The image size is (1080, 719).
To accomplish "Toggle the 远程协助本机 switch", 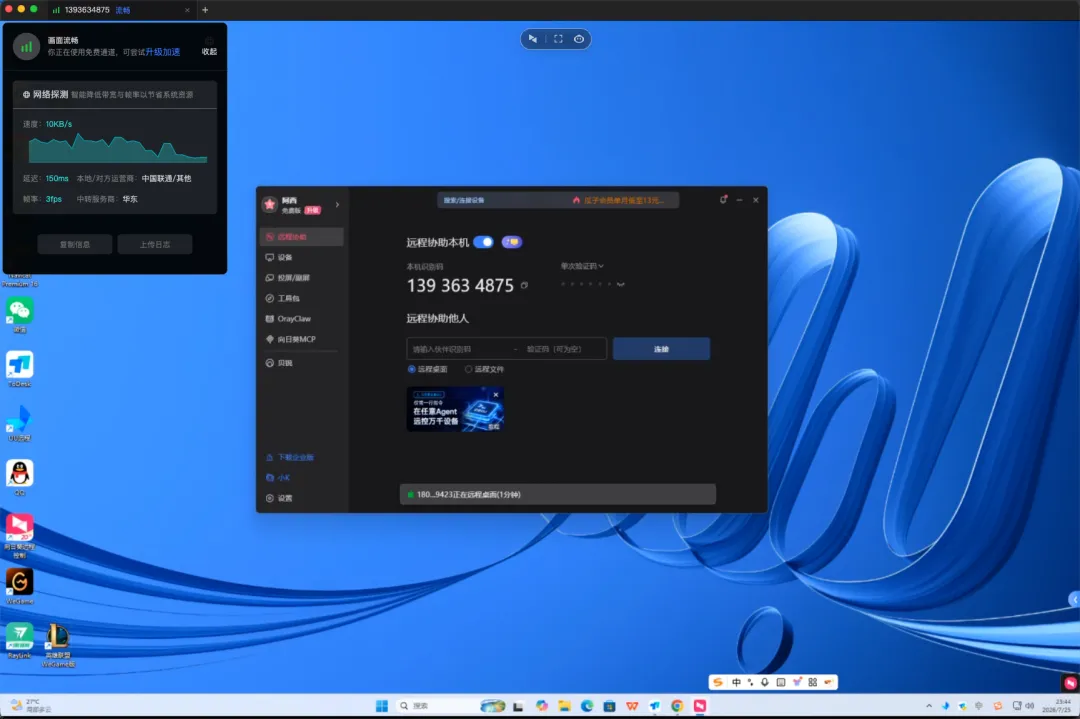I will pos(484,242).
